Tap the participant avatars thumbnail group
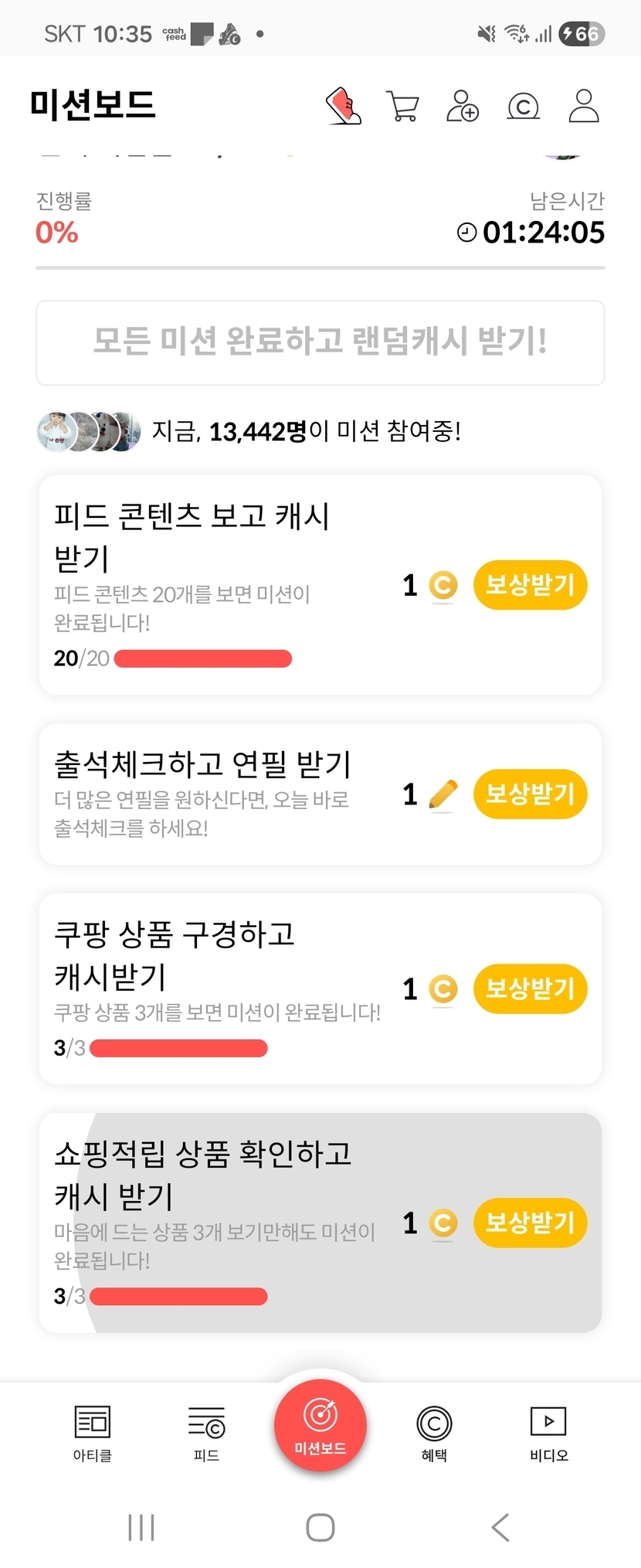 point(89,431)
